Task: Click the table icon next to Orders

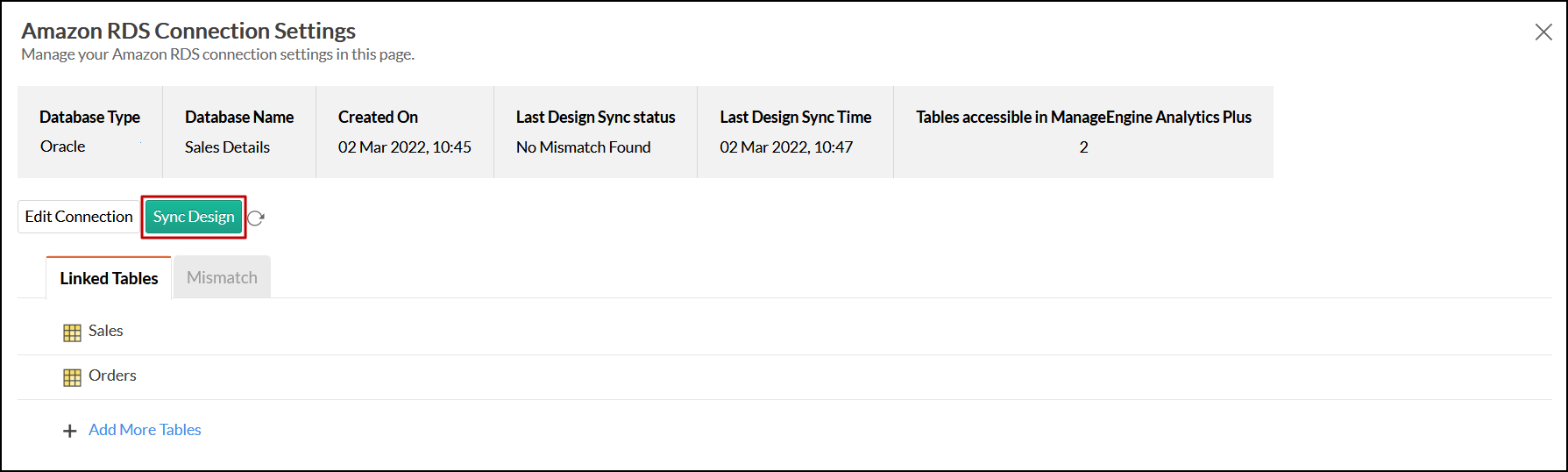Action: click(x=72, y=377)
